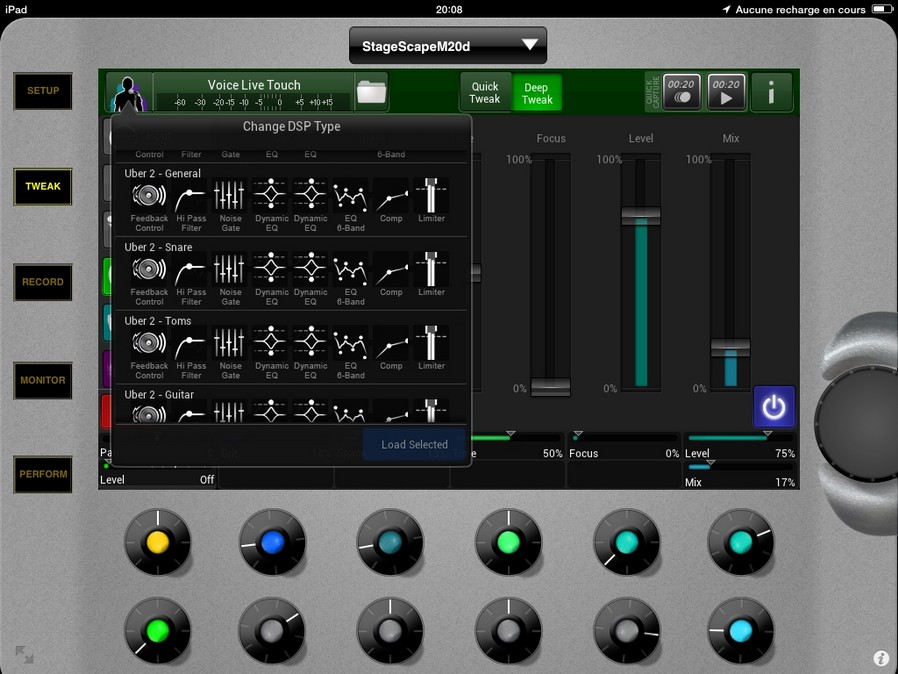Screen dimensions: 898x674
Task: Open the TWEAK tab on the left
Action: pyautogui.click(x=43, y=186)
